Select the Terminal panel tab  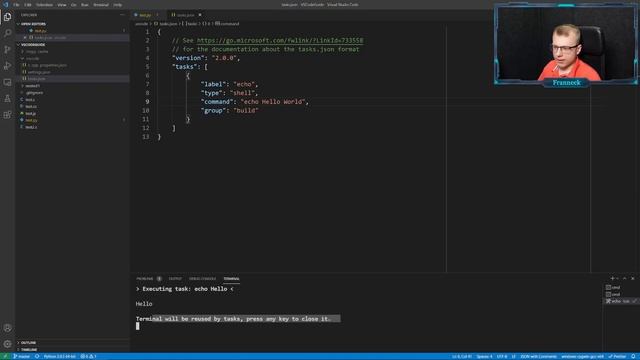[231, 279]
